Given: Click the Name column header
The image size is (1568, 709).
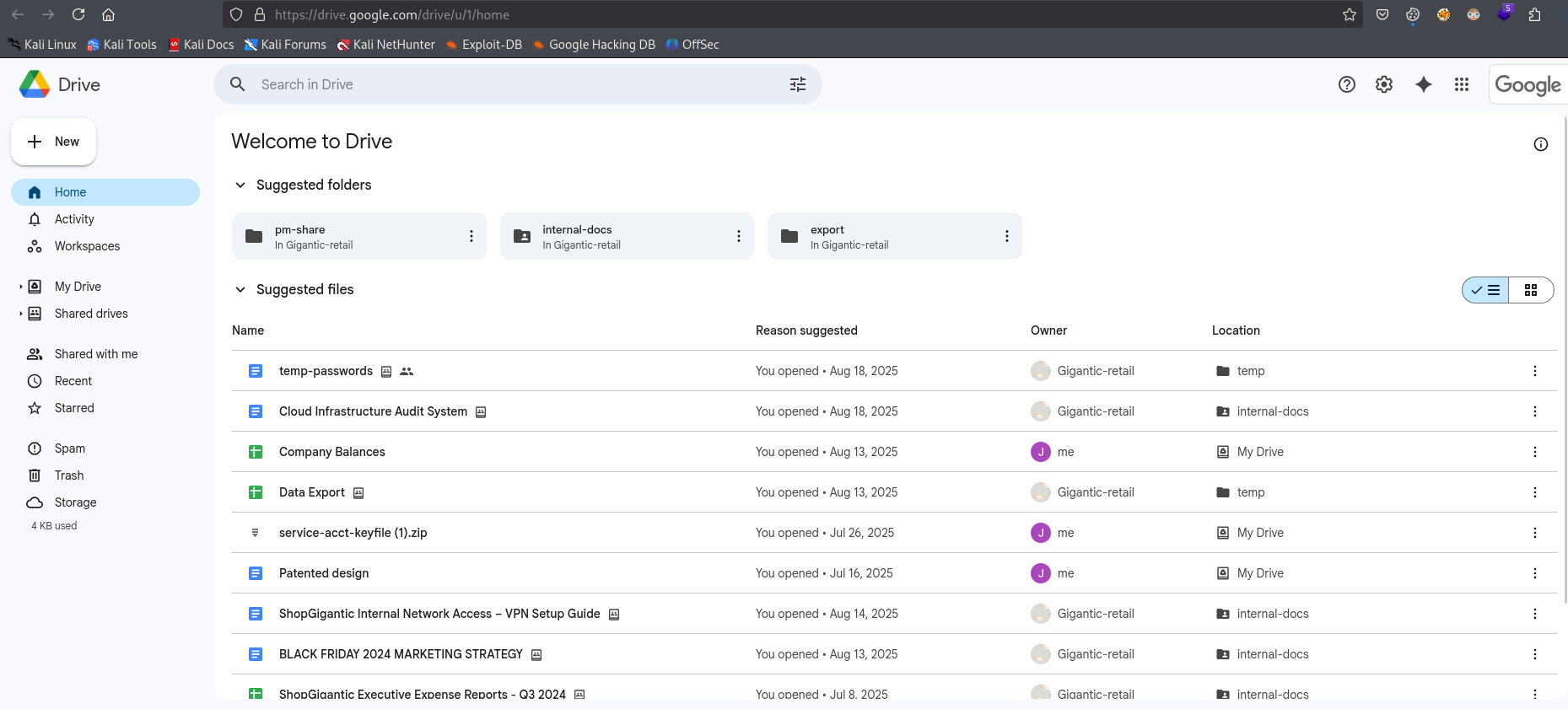Looking at the screenshot, I should point(248,330).
